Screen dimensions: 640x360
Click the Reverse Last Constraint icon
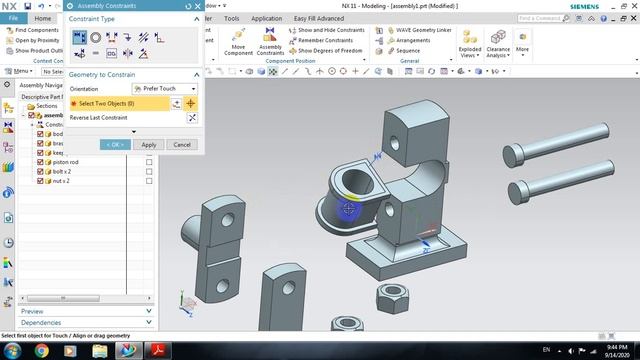point(192,118)
